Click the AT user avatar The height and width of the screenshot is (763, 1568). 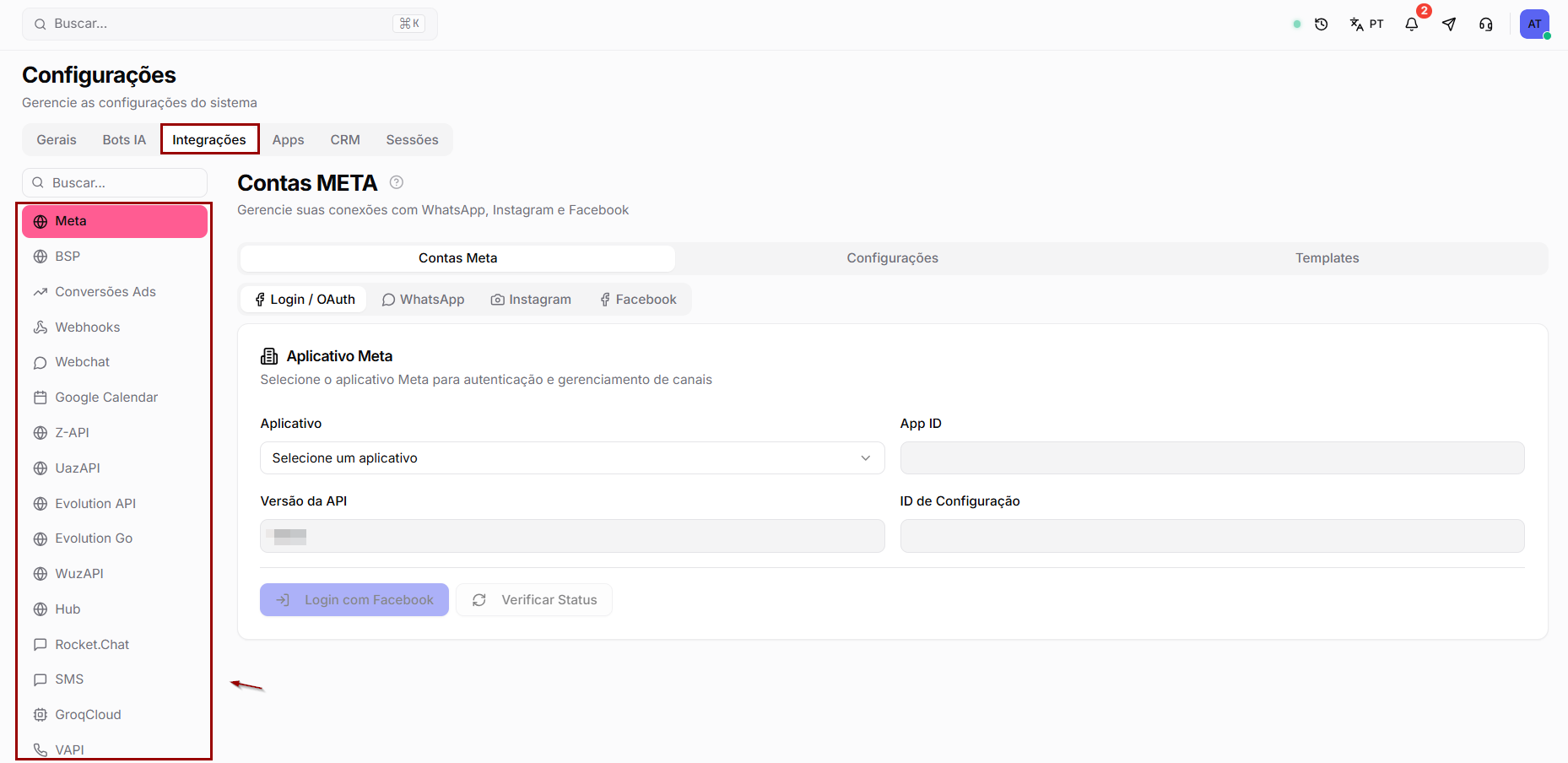(1534, 24)
